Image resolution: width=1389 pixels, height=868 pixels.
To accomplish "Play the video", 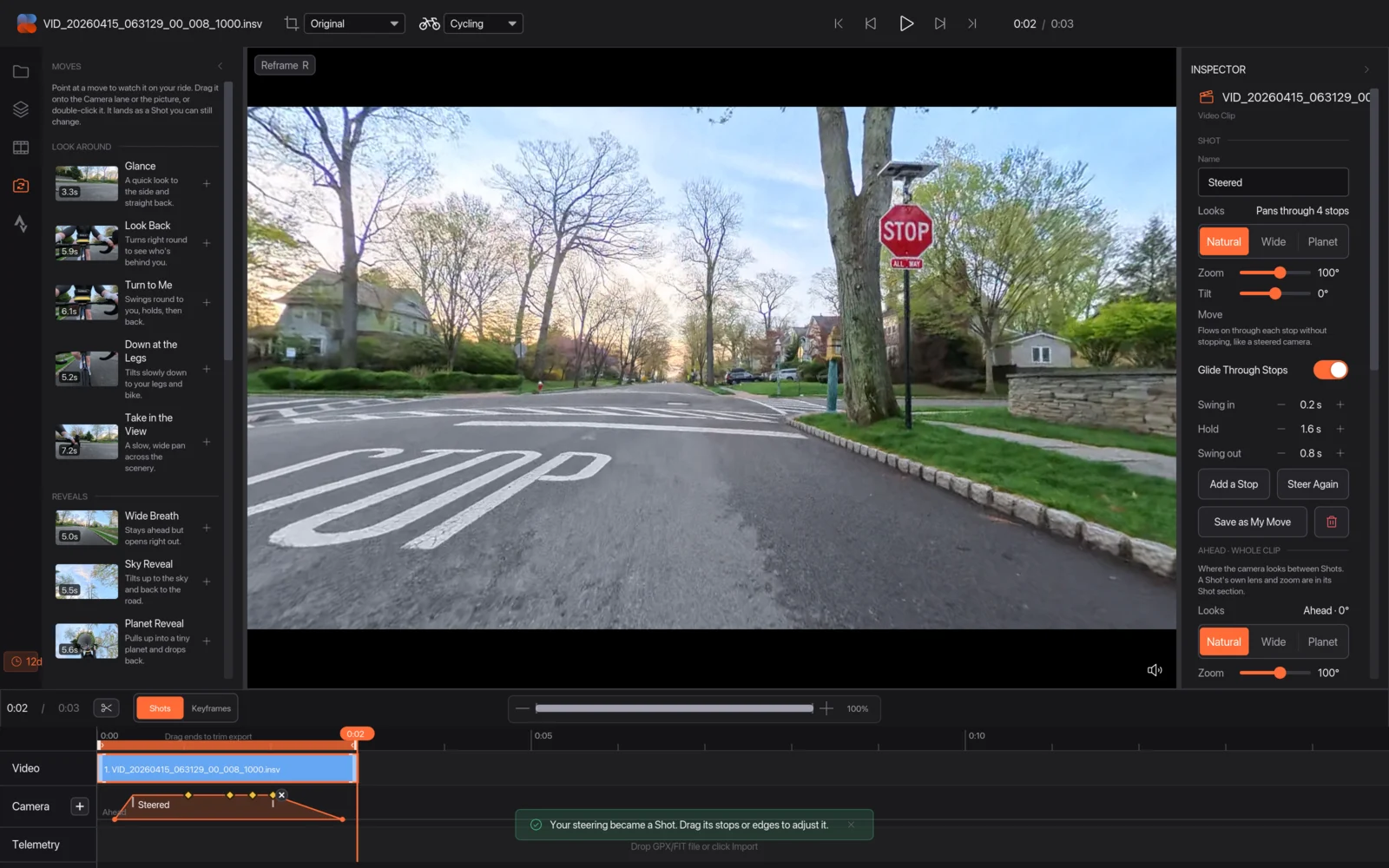I will pyautogui.click(x=906, y=23).
